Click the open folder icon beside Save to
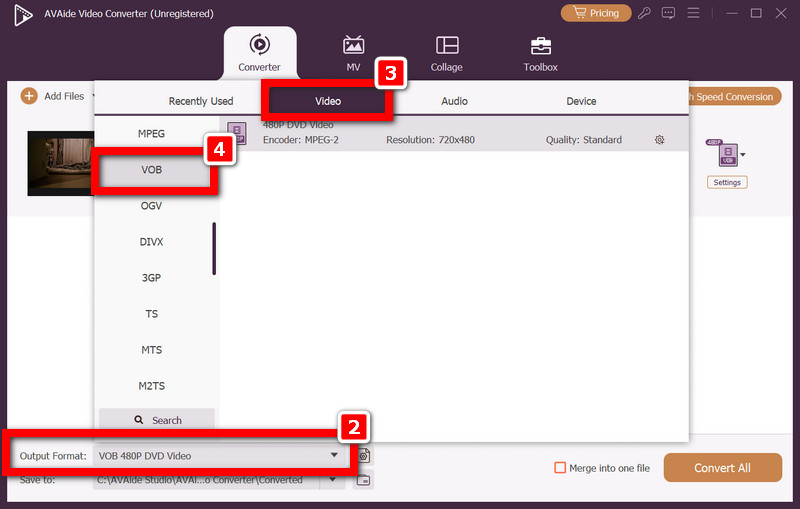The height and width of the screenshot is (509, 800). click(363, 480)
